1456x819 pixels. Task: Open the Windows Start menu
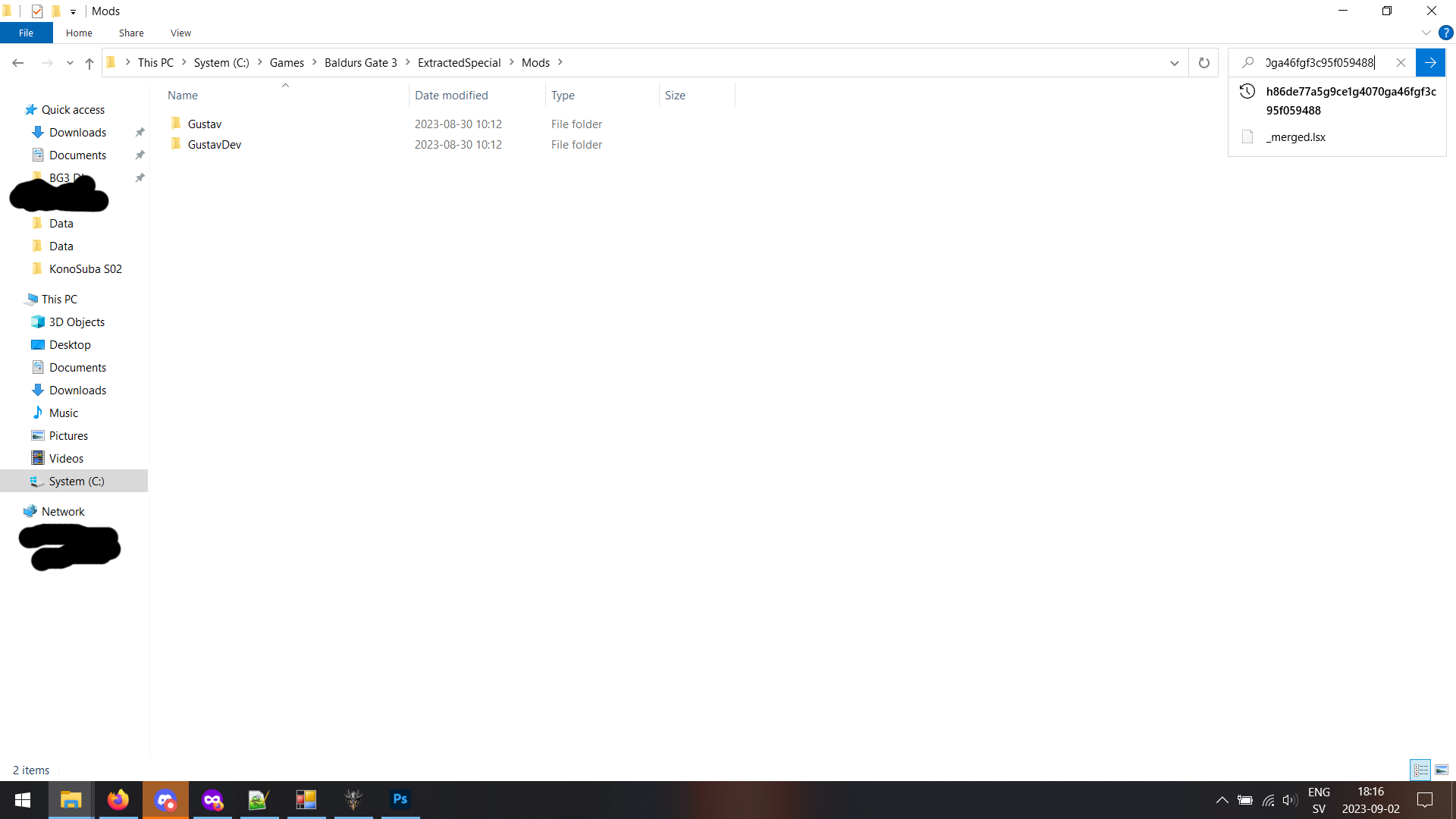(23, 800)
